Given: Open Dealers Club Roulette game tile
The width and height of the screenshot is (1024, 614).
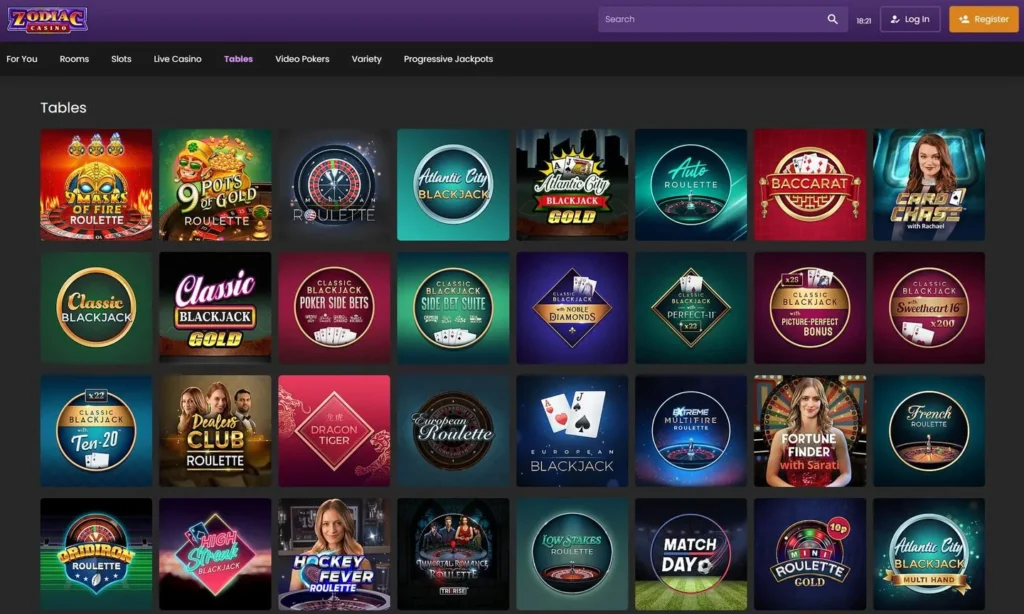Looking at the screenshot, I should click(x=215, y=430).
